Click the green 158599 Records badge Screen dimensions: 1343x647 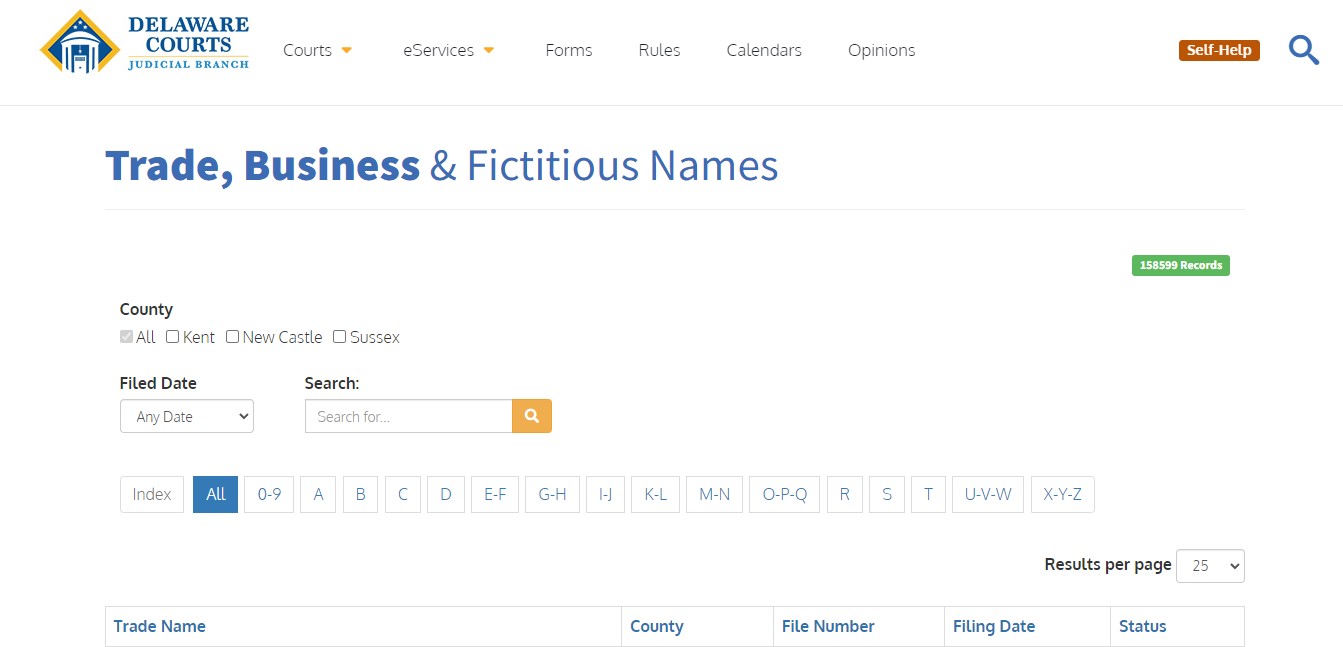tap(1181, 264)
